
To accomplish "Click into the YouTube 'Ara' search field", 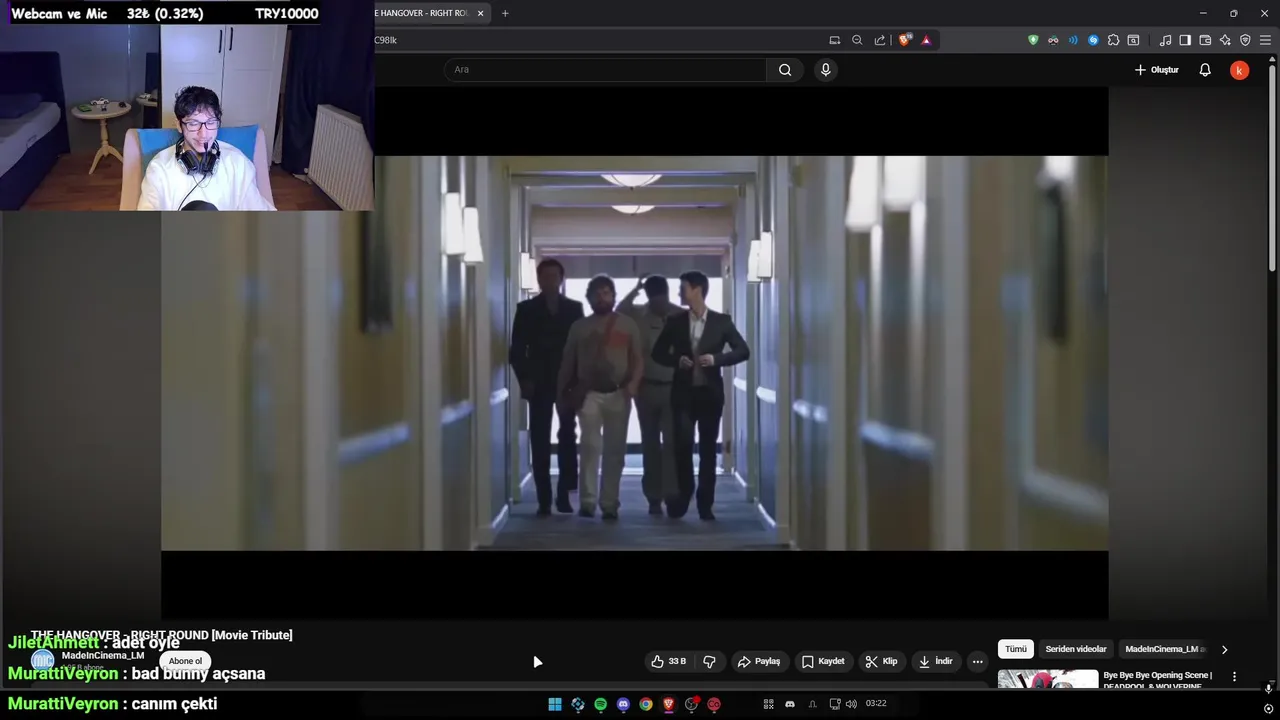I will pos(605,70).
